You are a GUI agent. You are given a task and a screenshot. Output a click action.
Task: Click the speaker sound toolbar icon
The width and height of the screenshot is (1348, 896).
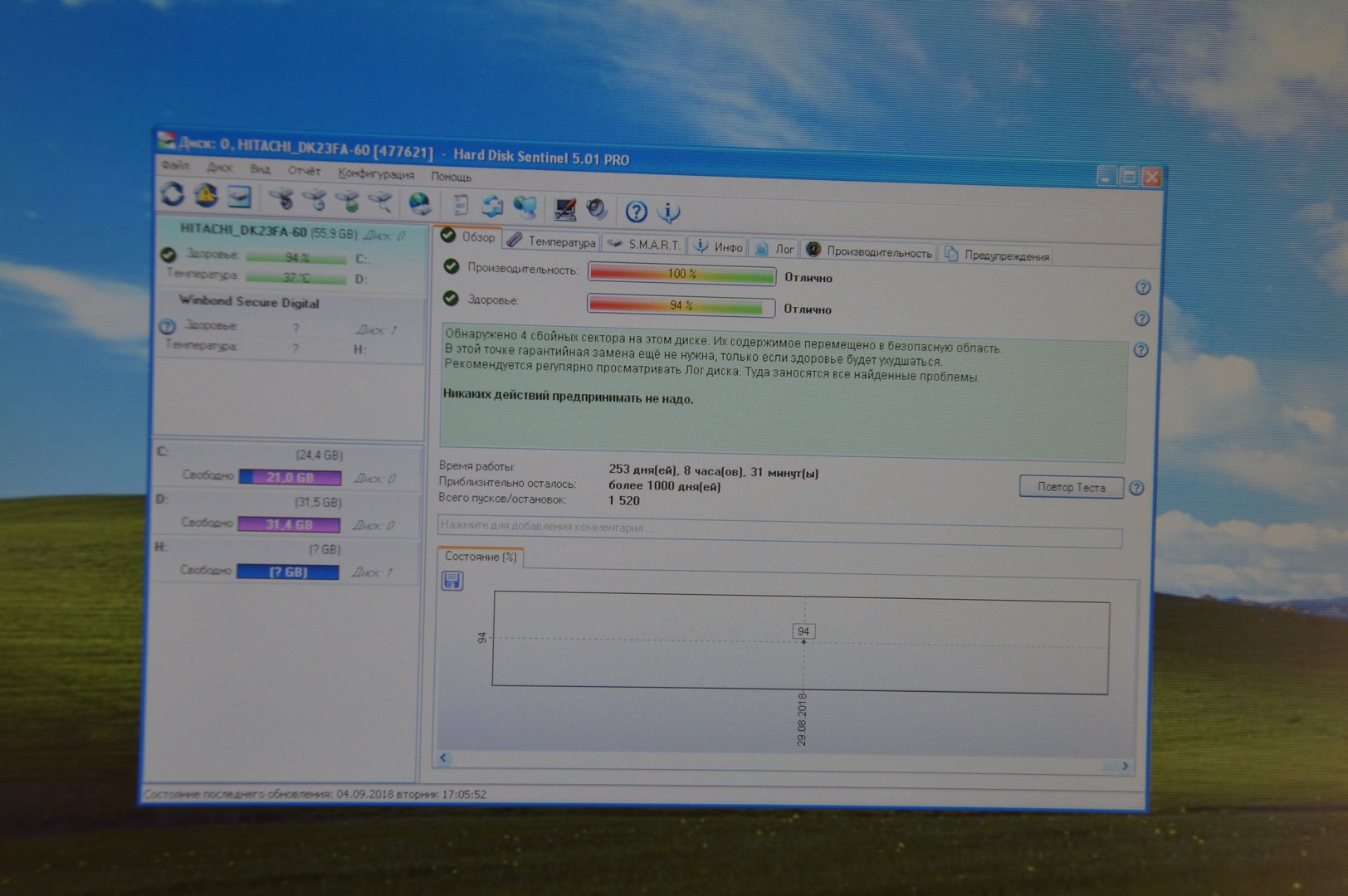(x=597, y=209)
